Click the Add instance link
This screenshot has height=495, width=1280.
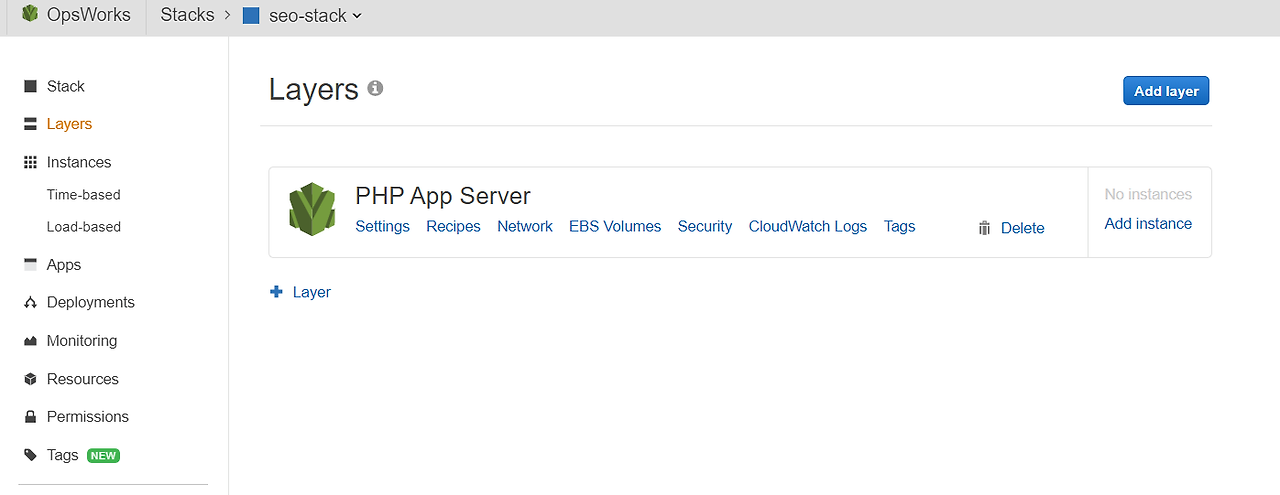pyautogui.click(x=1148, y=224)
